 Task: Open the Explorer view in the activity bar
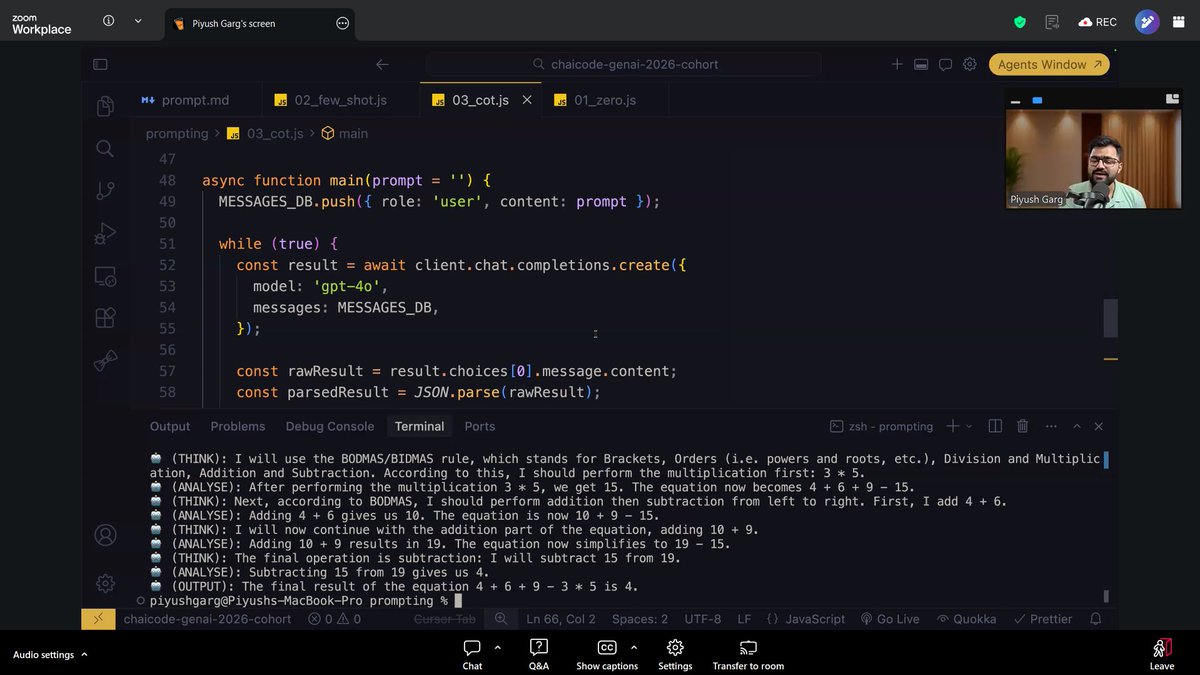click(105, 106)
